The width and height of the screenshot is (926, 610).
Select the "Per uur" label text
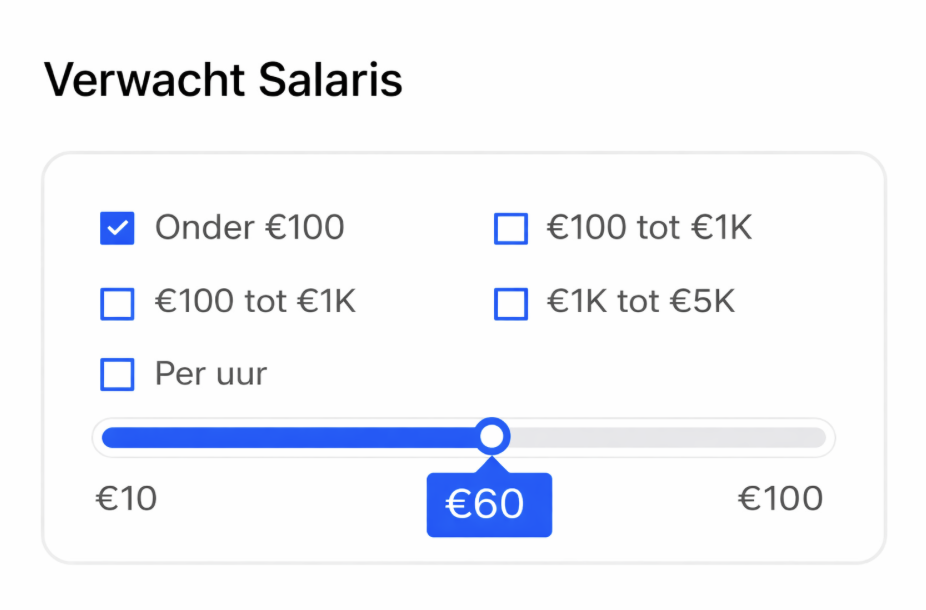[211, 374]
